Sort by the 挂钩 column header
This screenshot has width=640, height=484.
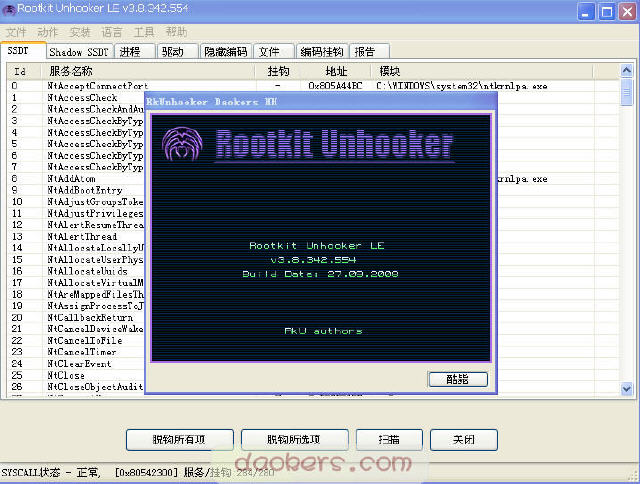click(x=278, y=71)
